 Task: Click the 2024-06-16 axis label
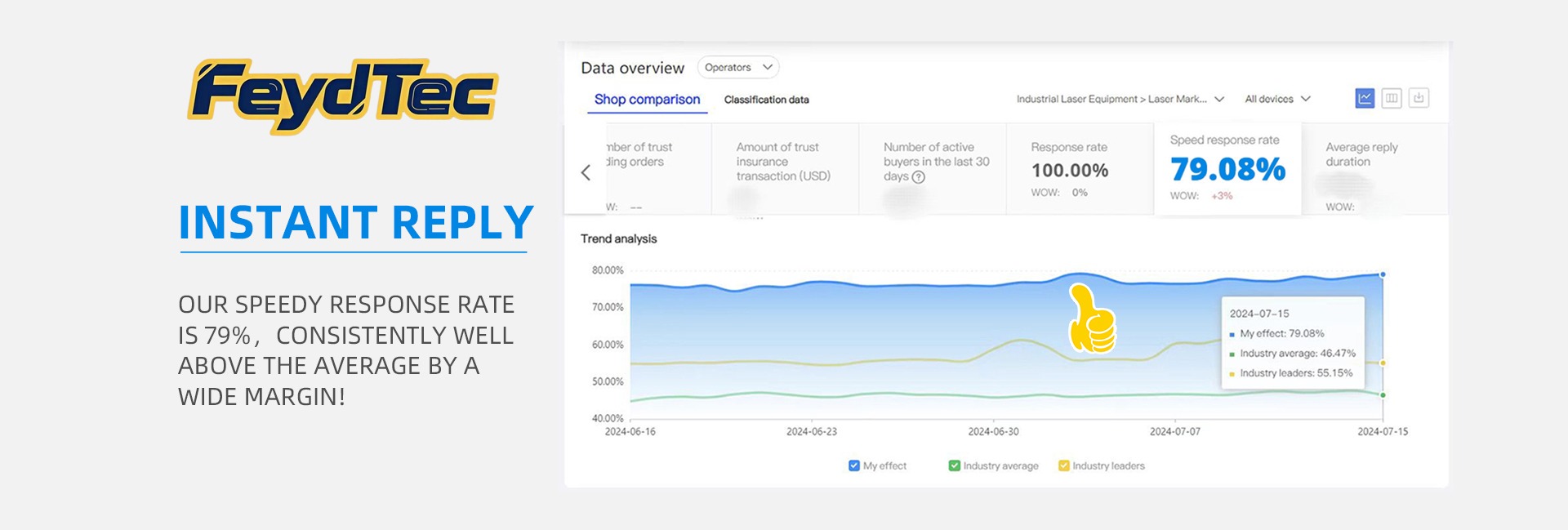click(x=630, y=431)
